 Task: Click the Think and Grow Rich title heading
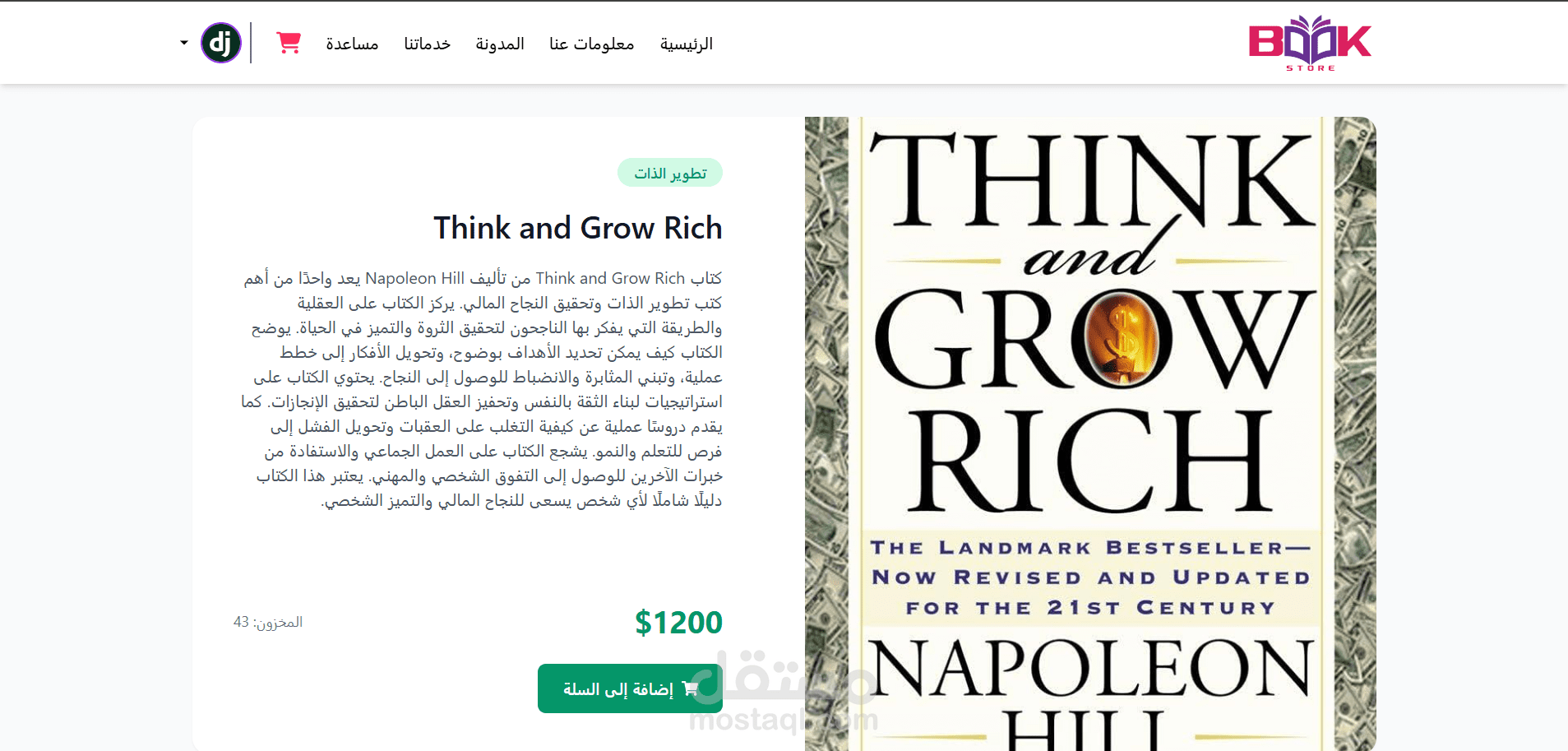[x=578, y=228]
